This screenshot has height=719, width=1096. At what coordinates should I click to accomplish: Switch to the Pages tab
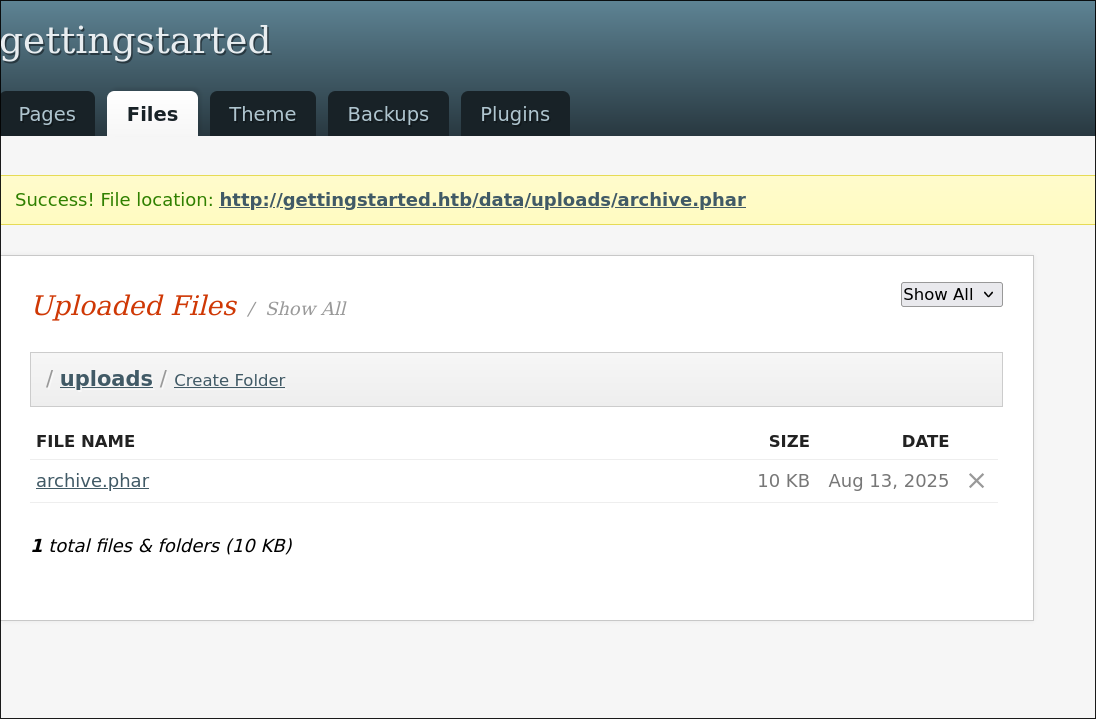(47, 114)
